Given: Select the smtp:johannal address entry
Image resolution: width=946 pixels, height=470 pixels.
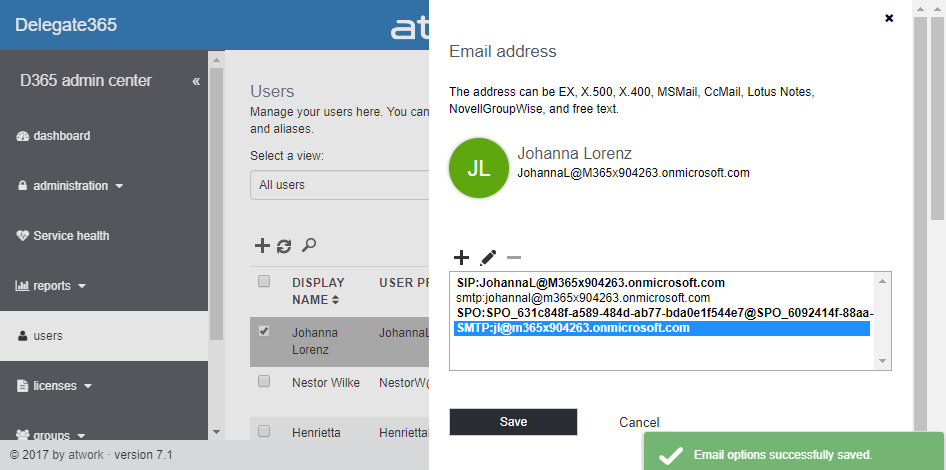Looking at the screenshot, I should click(x=662, y=298).
